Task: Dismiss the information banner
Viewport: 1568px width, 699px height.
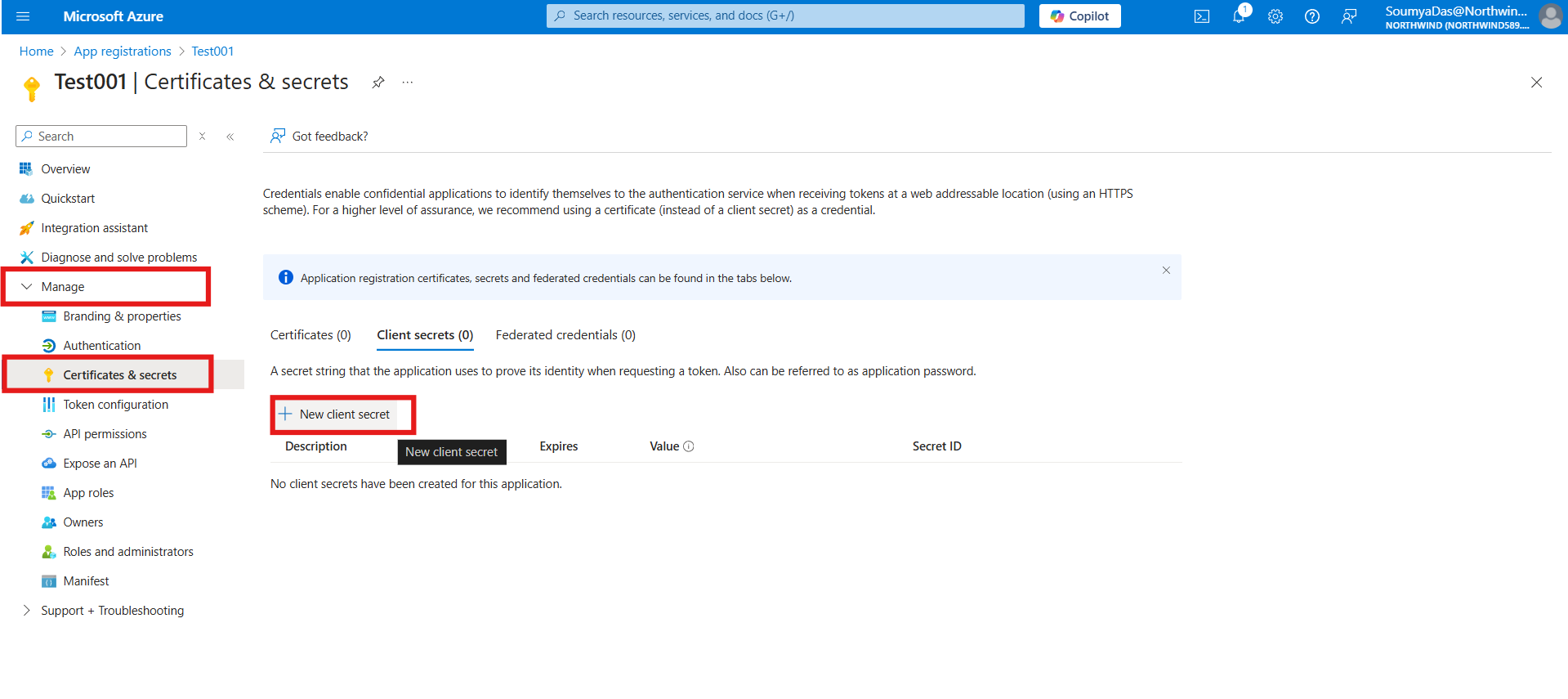Action: 1166,271
